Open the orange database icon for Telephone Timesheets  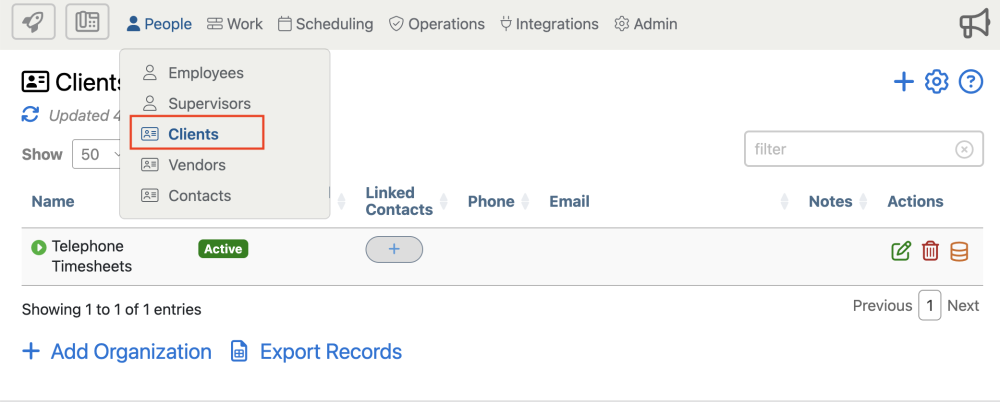coord(959,251)
